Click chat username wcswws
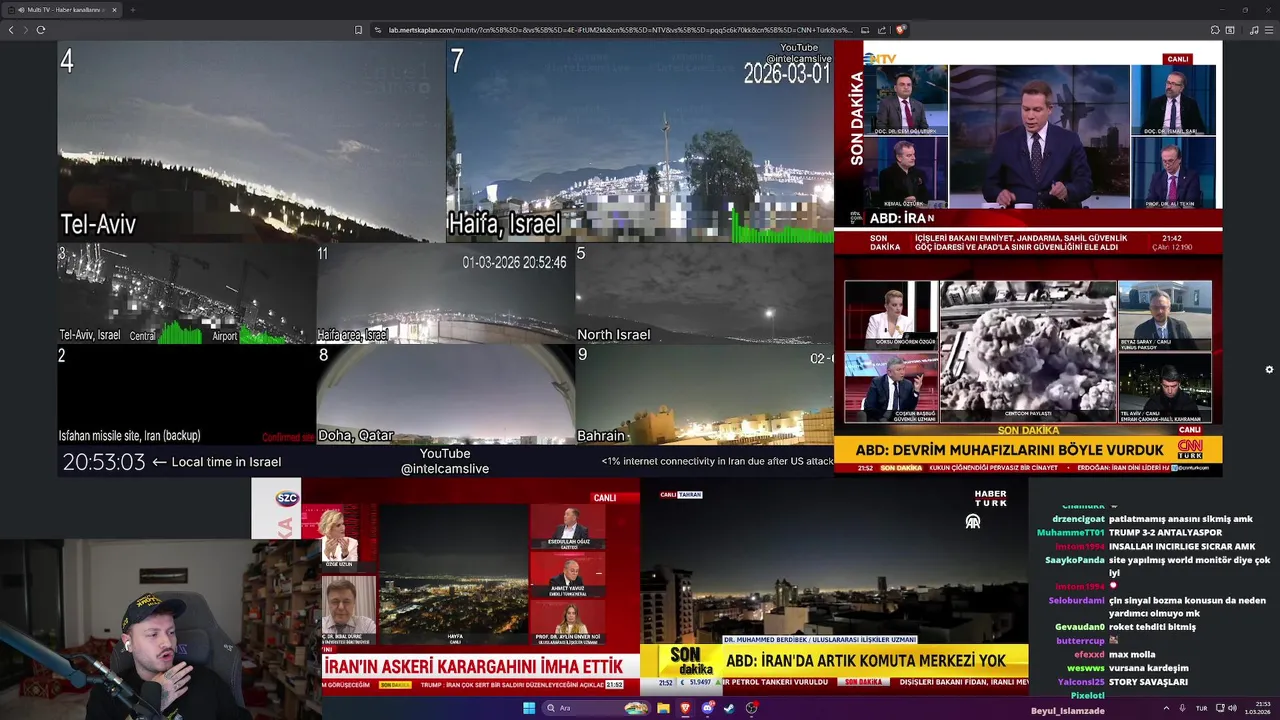Image resolution: width=1280 pixels, height=720 pixels. [x=1085, y=668]
